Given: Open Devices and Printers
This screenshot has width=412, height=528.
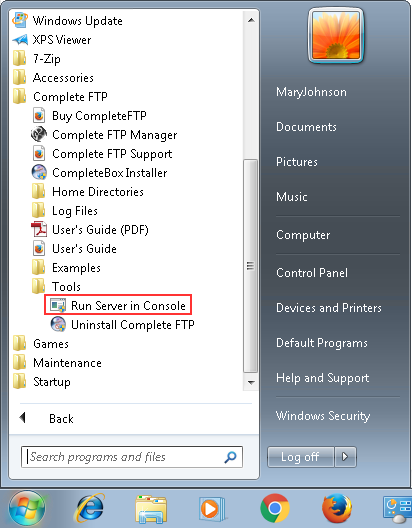Looking at the screenshot, I should [x=329, y=308].
